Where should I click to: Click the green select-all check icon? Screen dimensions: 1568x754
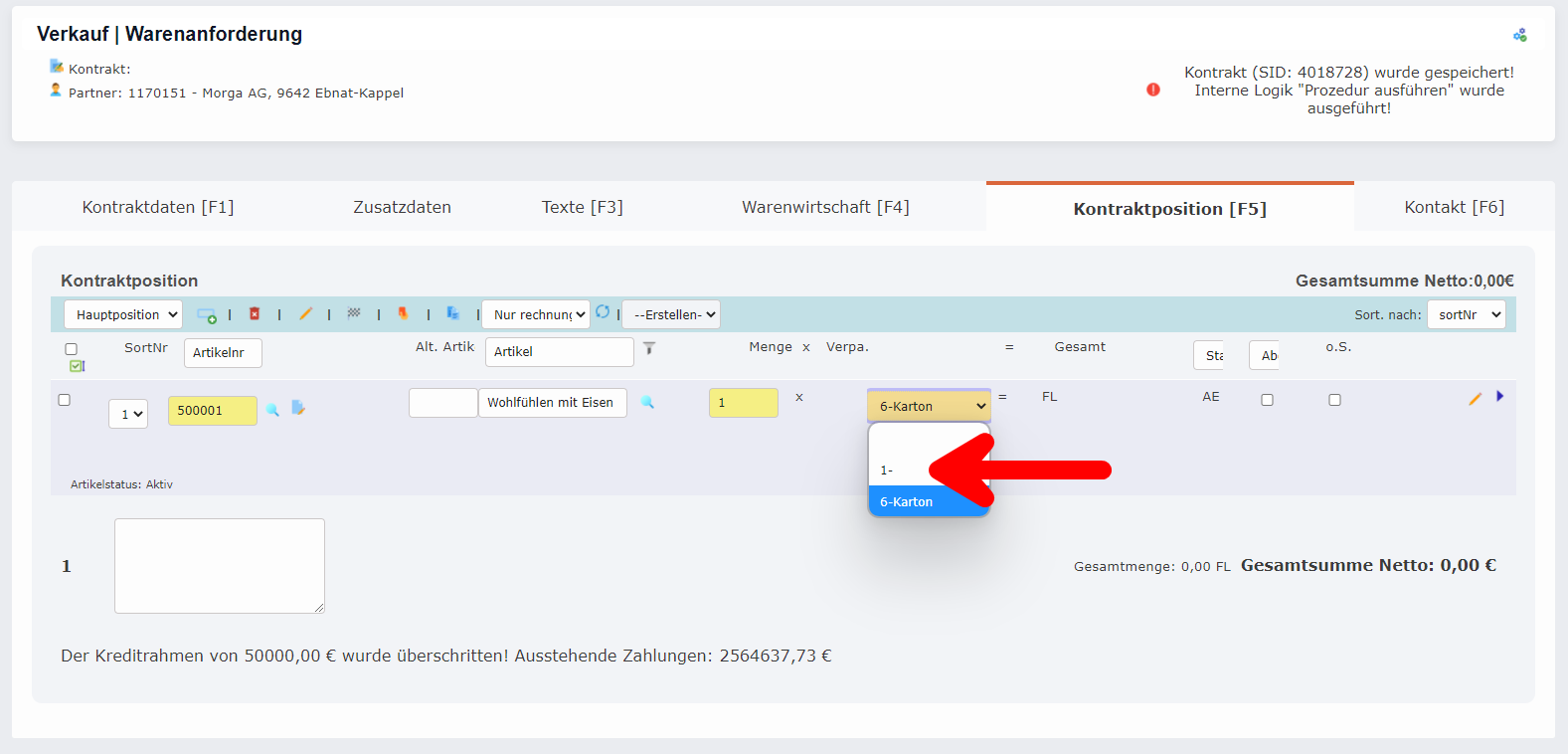(77, 366)
